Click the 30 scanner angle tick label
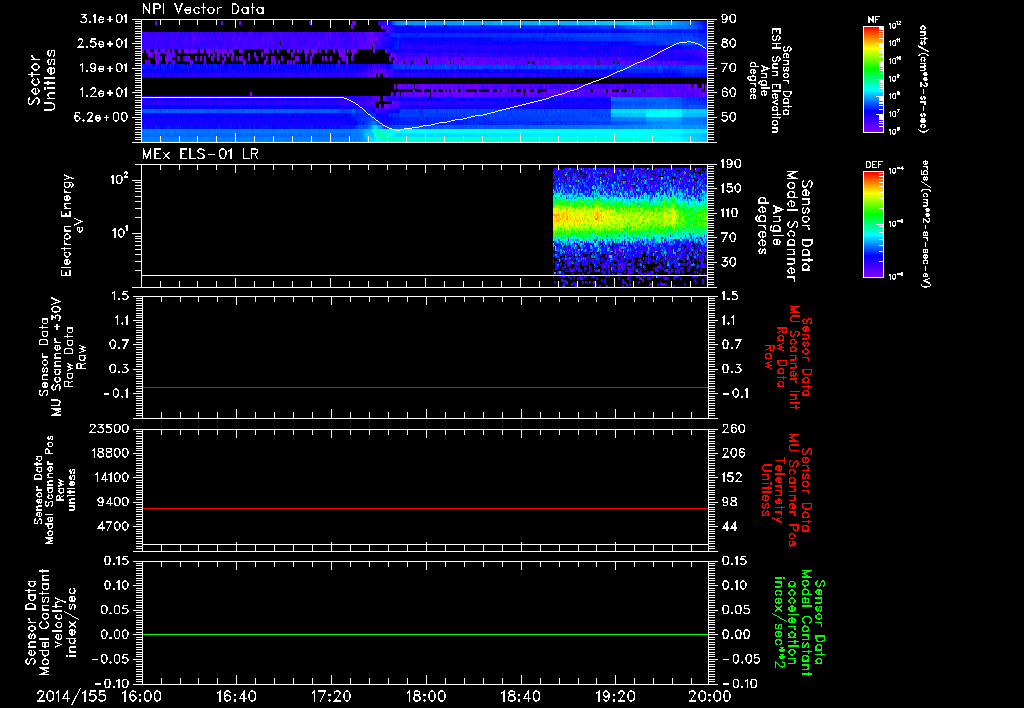 [728, 262]
